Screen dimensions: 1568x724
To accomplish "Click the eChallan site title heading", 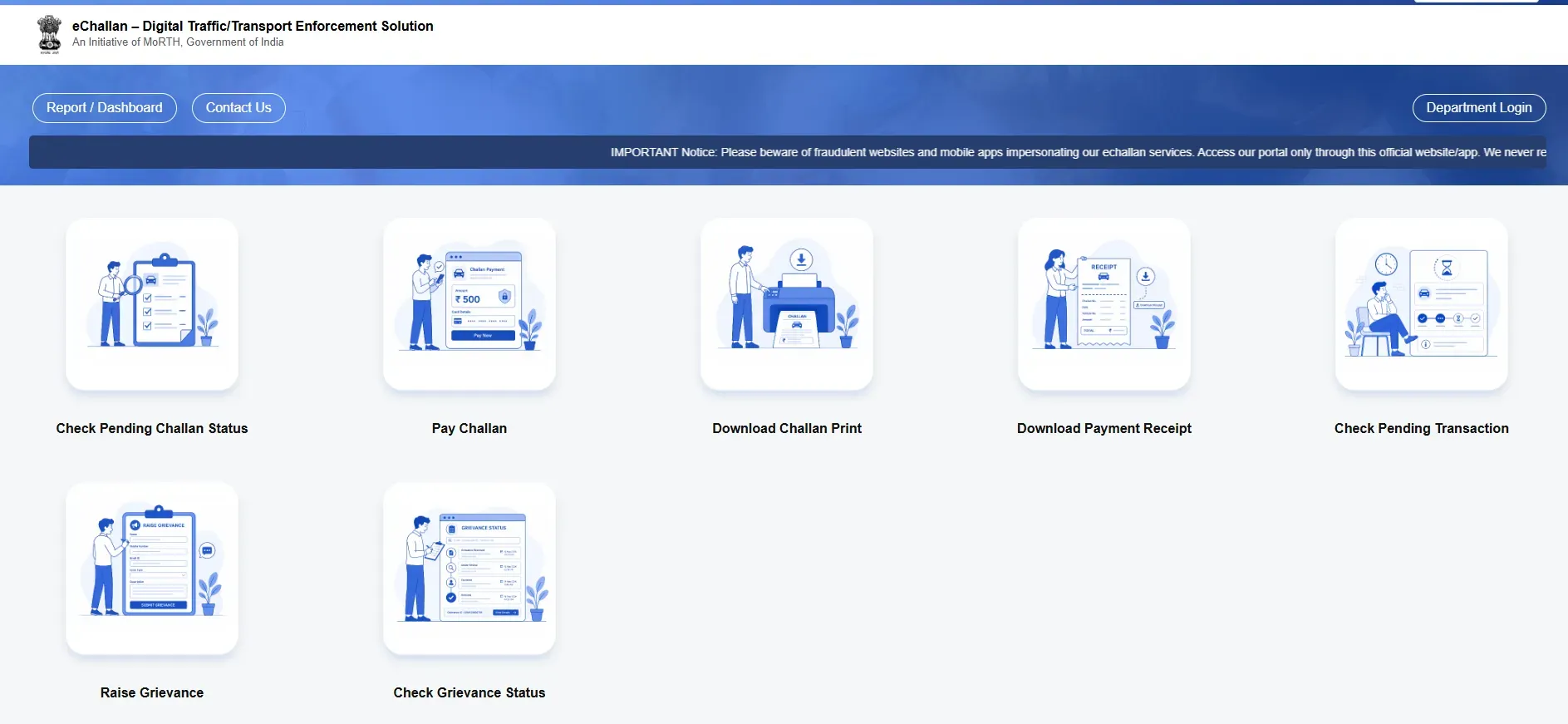I will (253, 26).
